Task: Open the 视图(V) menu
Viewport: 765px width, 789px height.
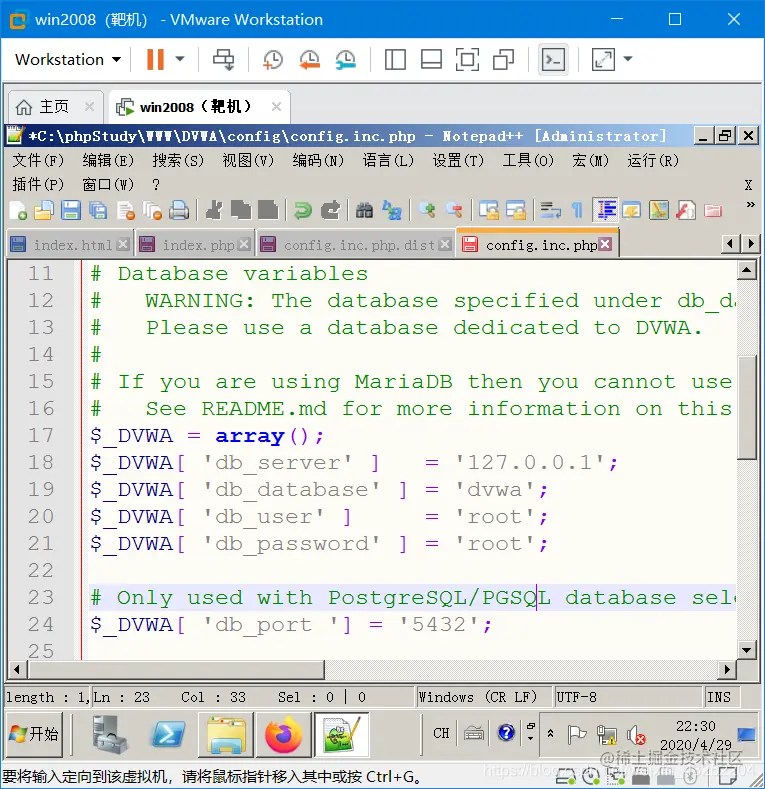Action: (248, 161)
